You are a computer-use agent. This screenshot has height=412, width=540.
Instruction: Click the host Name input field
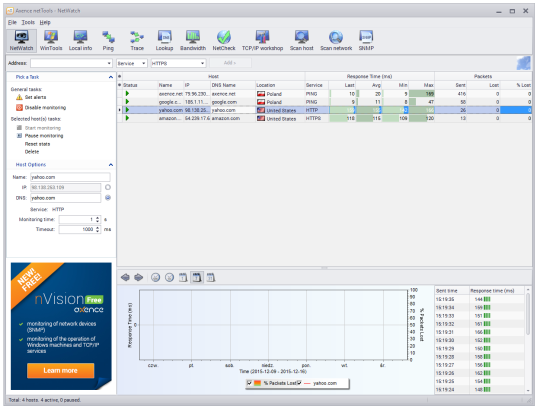click(70, 177)
